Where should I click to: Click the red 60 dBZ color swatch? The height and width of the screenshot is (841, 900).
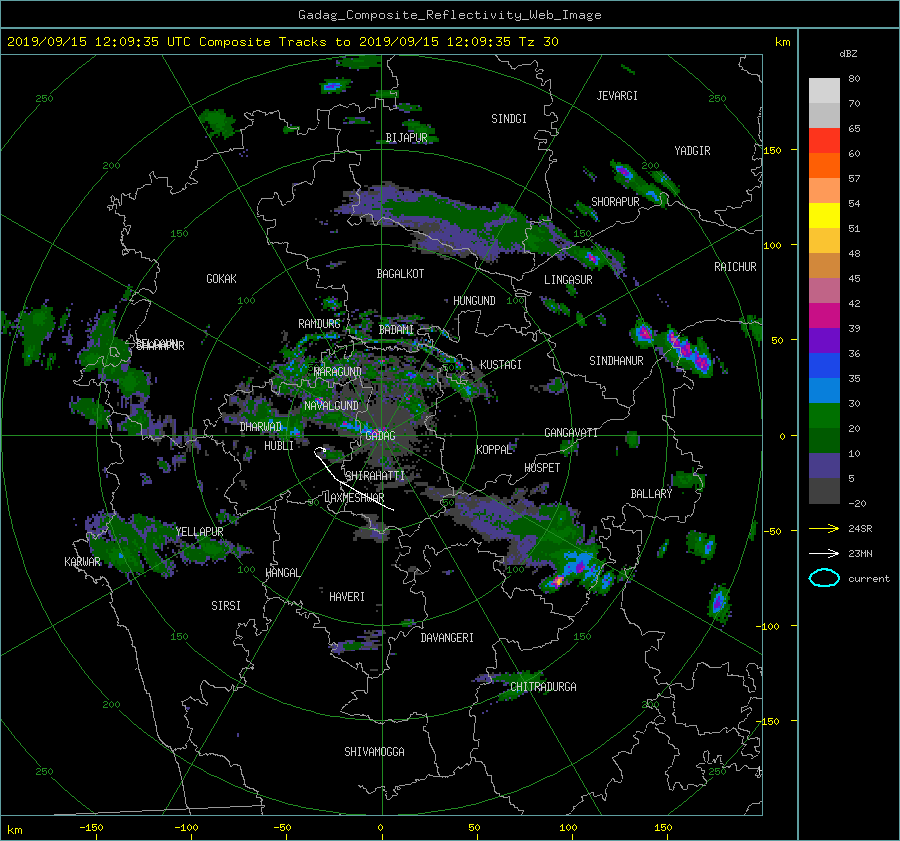click(x=824, y=141)
